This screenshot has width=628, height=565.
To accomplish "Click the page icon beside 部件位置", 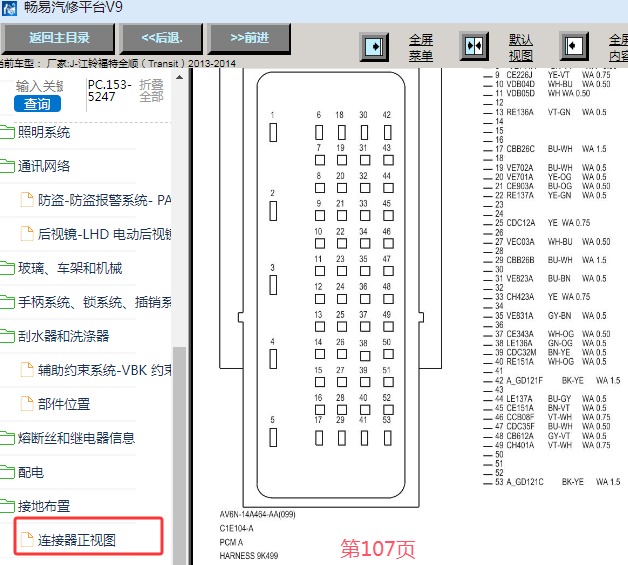I will pos(27,404).
